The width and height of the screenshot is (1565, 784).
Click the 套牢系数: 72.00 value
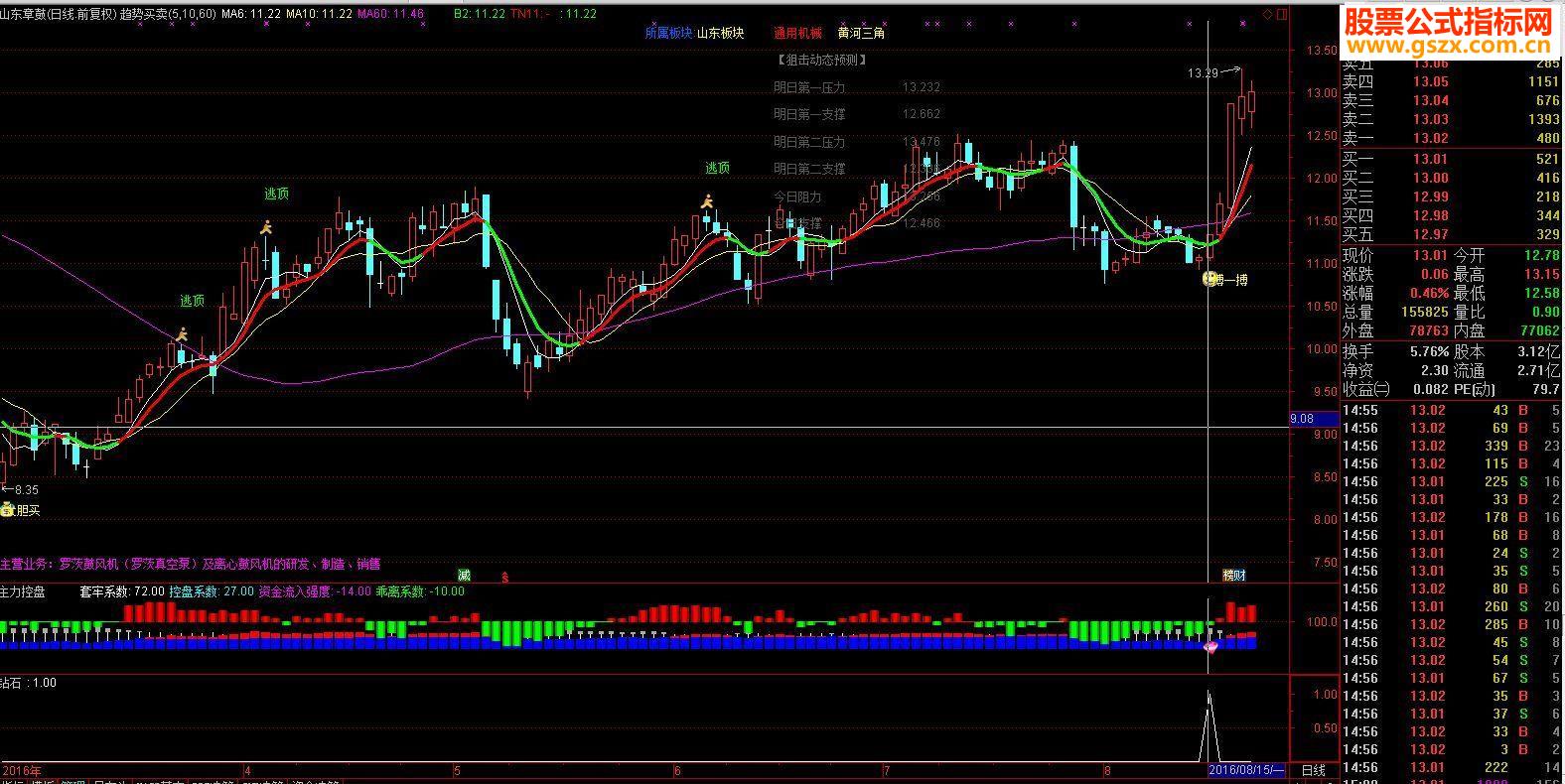point(122,591)
